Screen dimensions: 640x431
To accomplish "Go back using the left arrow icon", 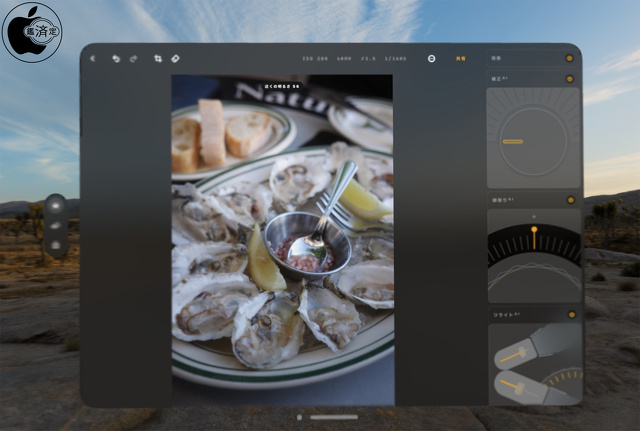I will tap(93, 58).
